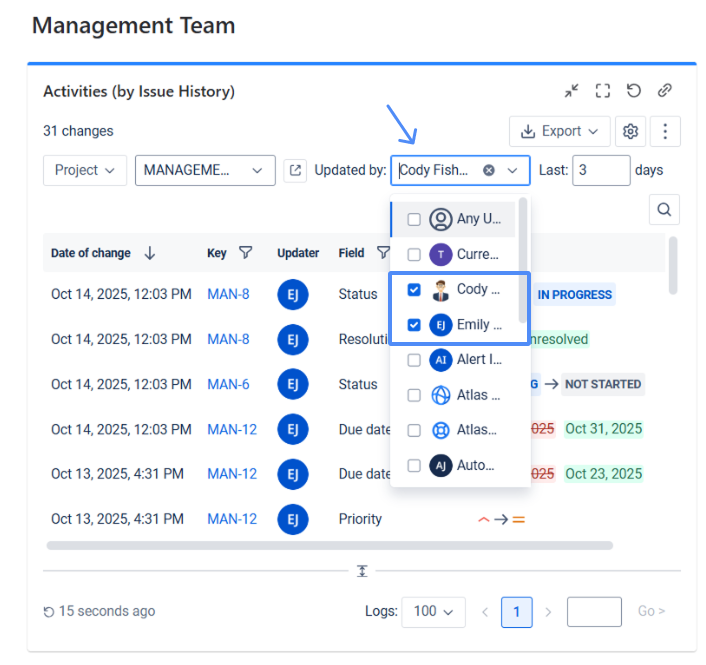Open project in new window icon

click(x=295, y=171)
